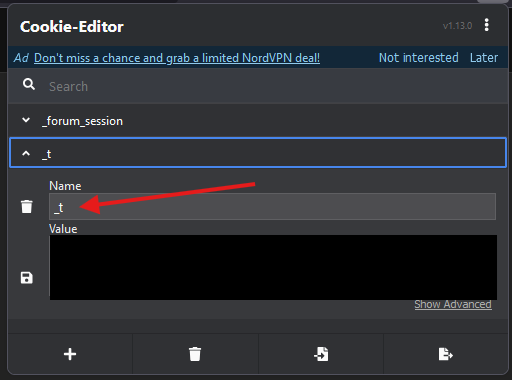This screenshot has width=512, height=380.
Task: Open the export cookies icon
Action: click(446, 354)
